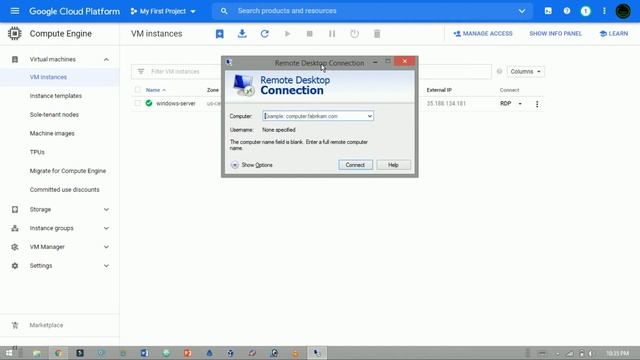Tick the select-all header checkbox
640x360 pixels.
point(138,90)
